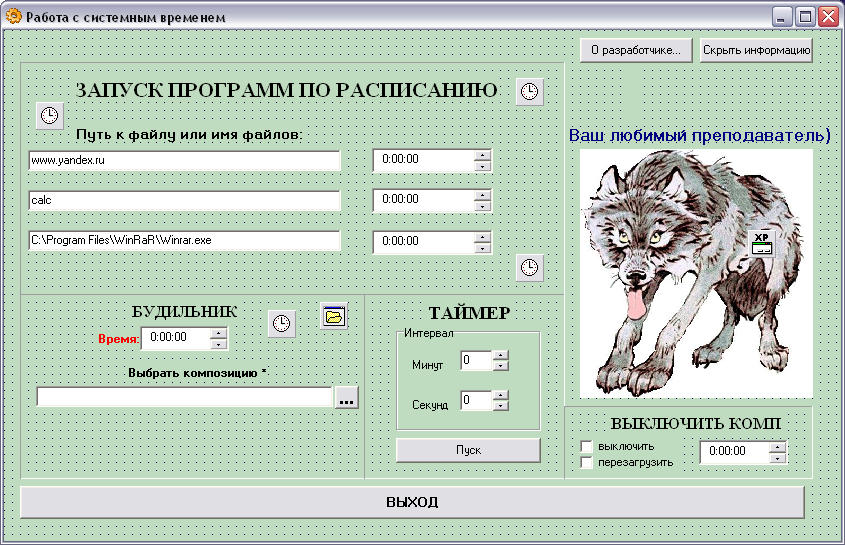
Task: Decrease time for Winrar.exe row
Action: 483,248
